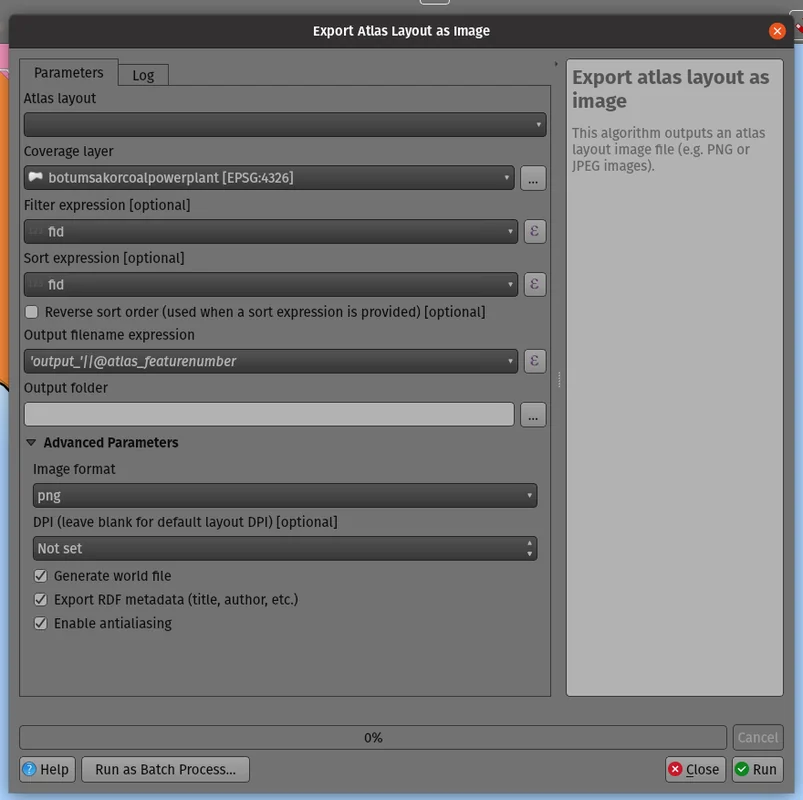Browse for Output folder with ellipsis button
The height and width of the screenshot is (800, 803).
(533, 415)
